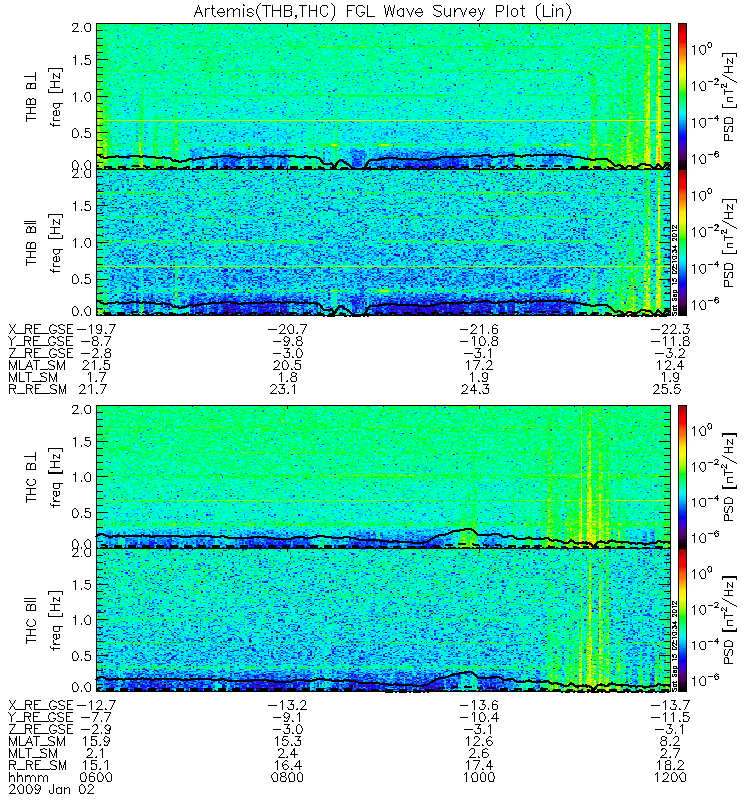This screenshot has width=750, height=800.
Task: Select the THB B‖ panel label
Action: click(32, 242)
